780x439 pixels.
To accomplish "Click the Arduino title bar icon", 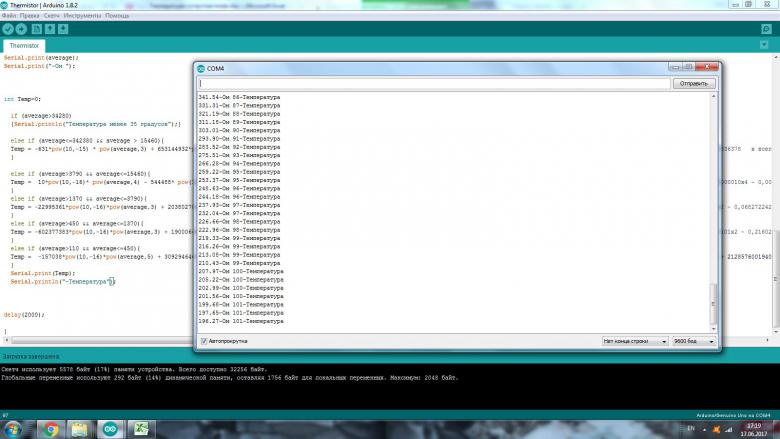I will tap(4, 5).
